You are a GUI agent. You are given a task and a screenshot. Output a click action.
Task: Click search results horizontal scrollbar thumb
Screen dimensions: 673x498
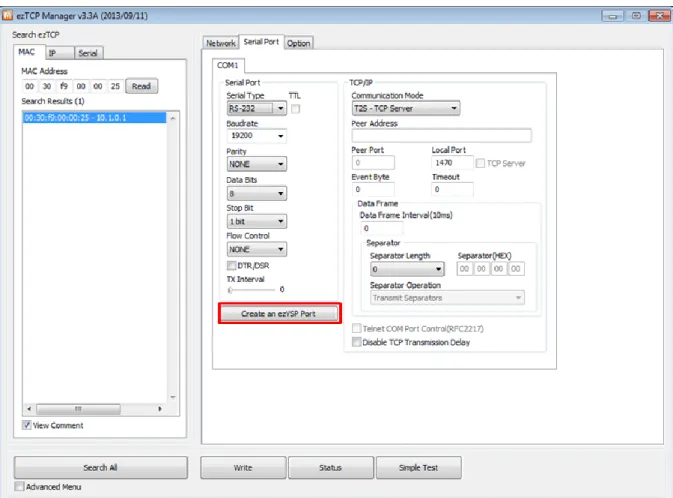78,409
